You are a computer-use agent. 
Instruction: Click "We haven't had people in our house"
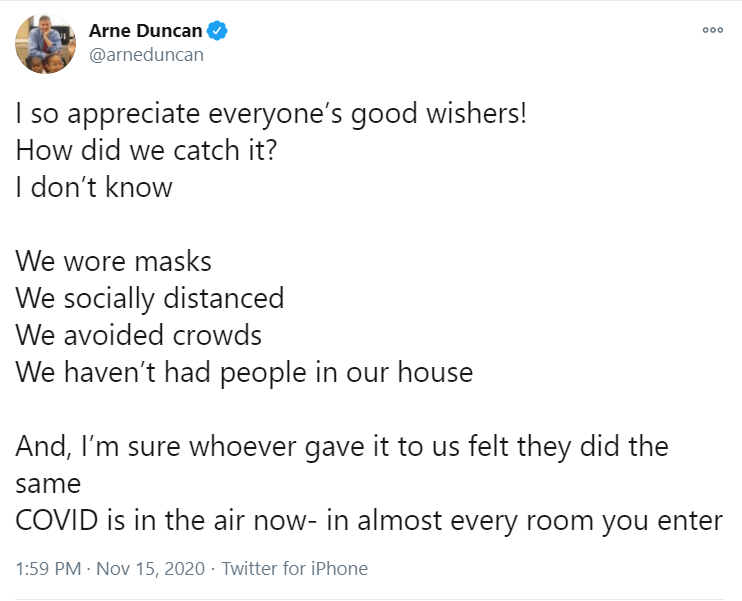coord(244,372)
